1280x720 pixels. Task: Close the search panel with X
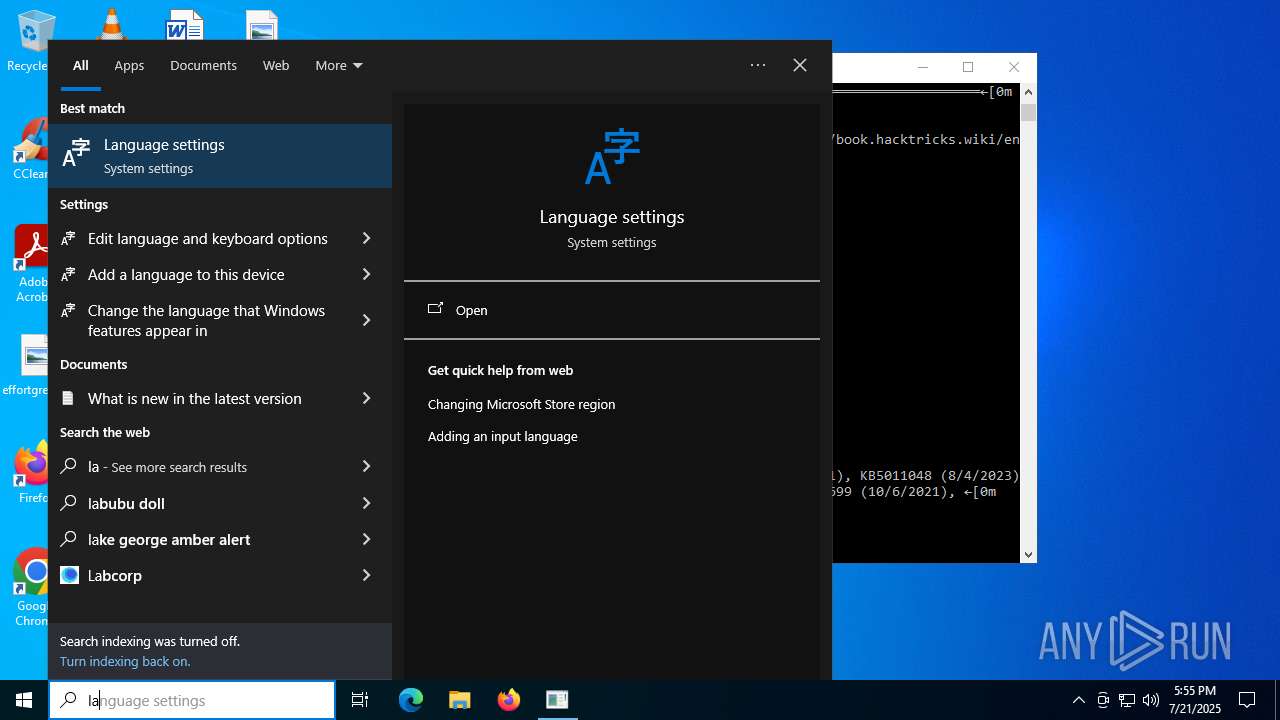coord(800,65)
